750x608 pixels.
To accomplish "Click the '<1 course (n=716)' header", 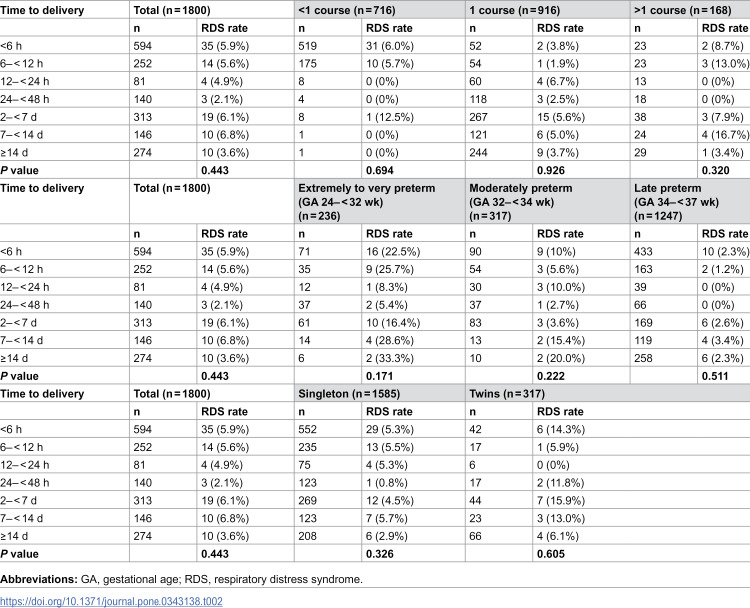I will click(347, 10).
